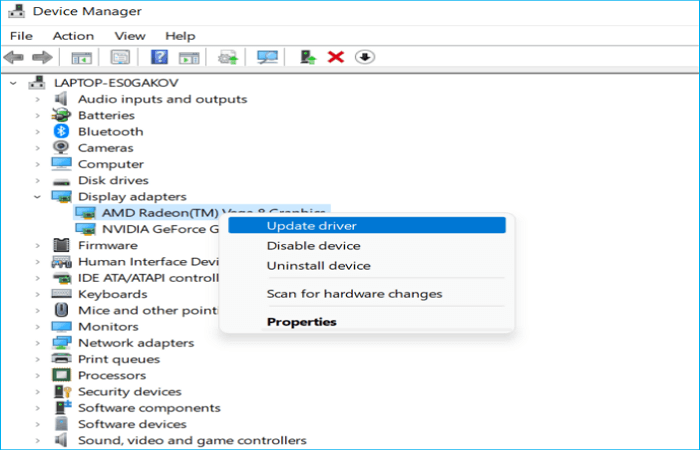Click the down-arrow Disable device toolbar icon
This screenshot has height=450, width=700.
click(365, 57)
